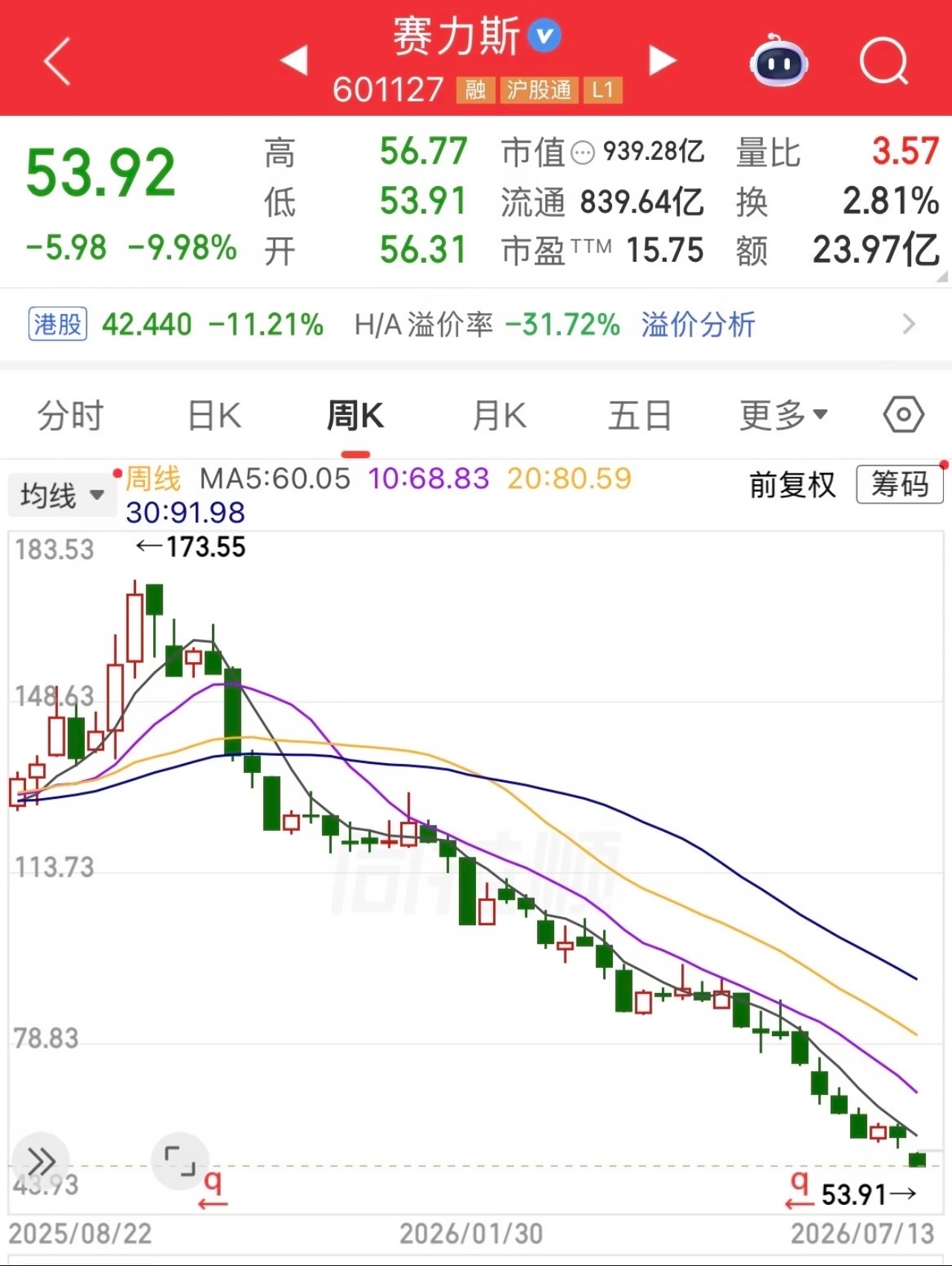The image size is (952, 1266).
Task: Tap the 周线 label
Action: coord(153,478)
